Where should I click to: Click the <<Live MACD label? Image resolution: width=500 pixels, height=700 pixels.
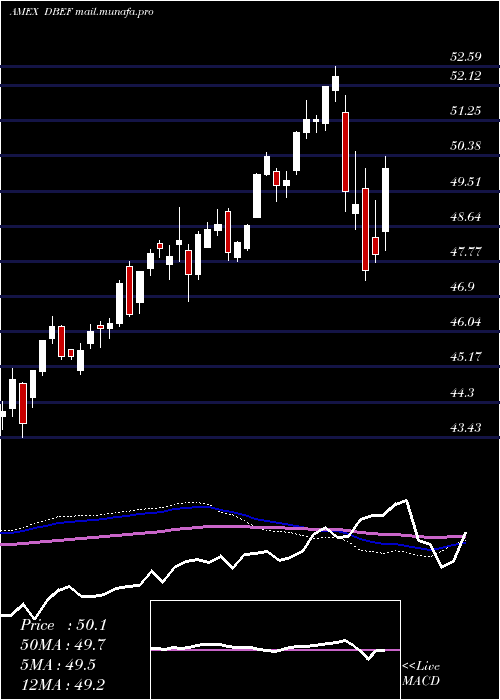click(421, 674)
